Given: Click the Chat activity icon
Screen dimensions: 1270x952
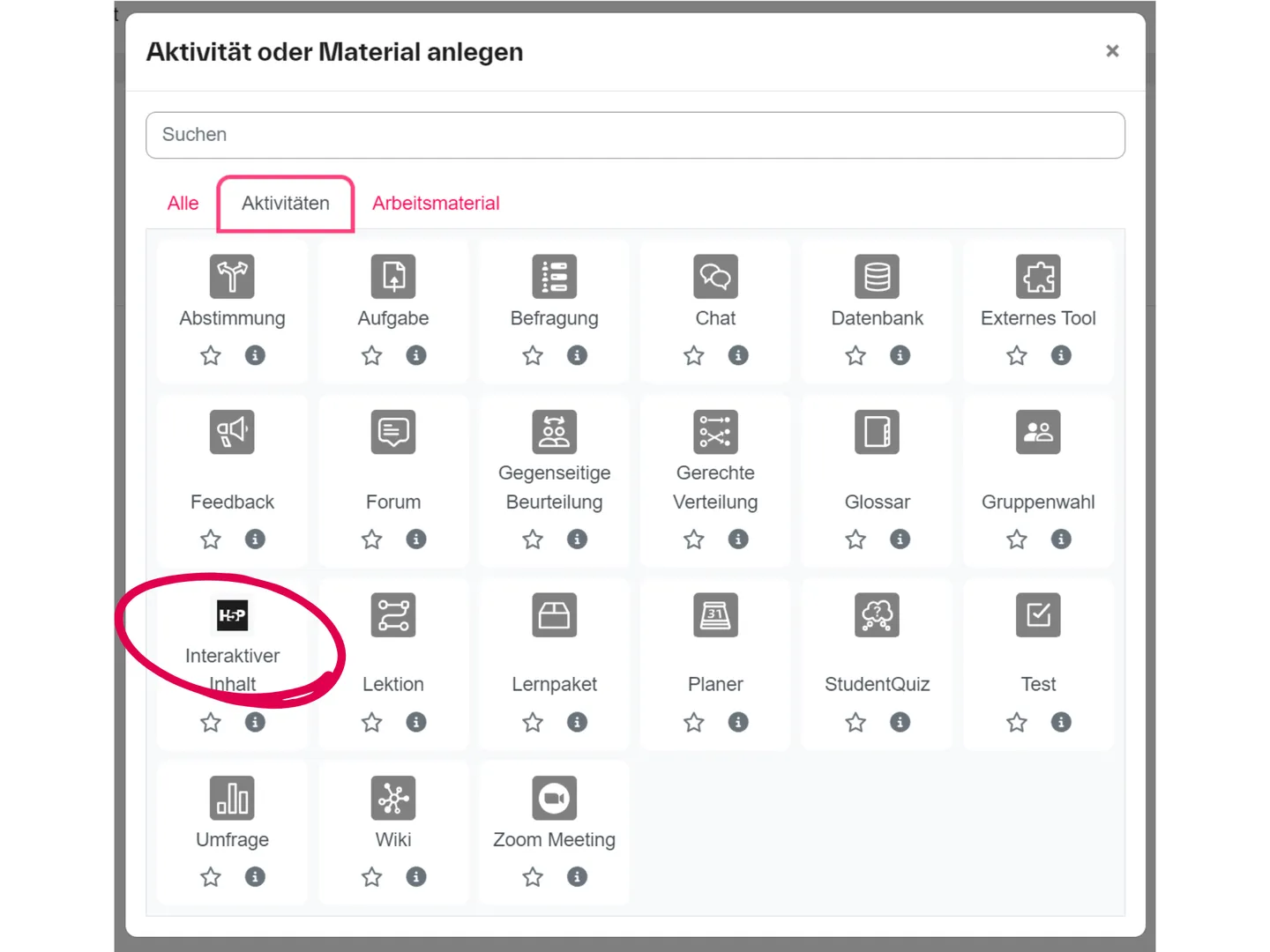Looking at the screenshot, I should (x=715, y=277).
